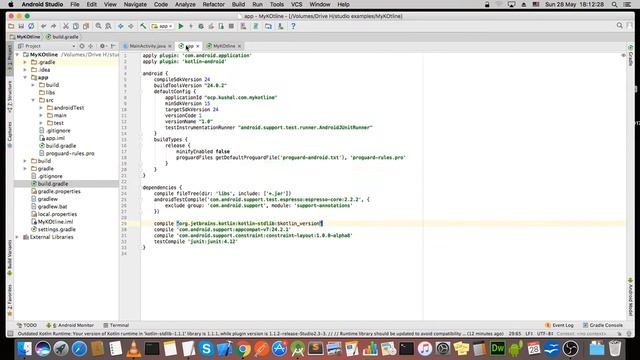Open Help with the question mark icon
Viewport: 640px width, 360px height.
293,26
